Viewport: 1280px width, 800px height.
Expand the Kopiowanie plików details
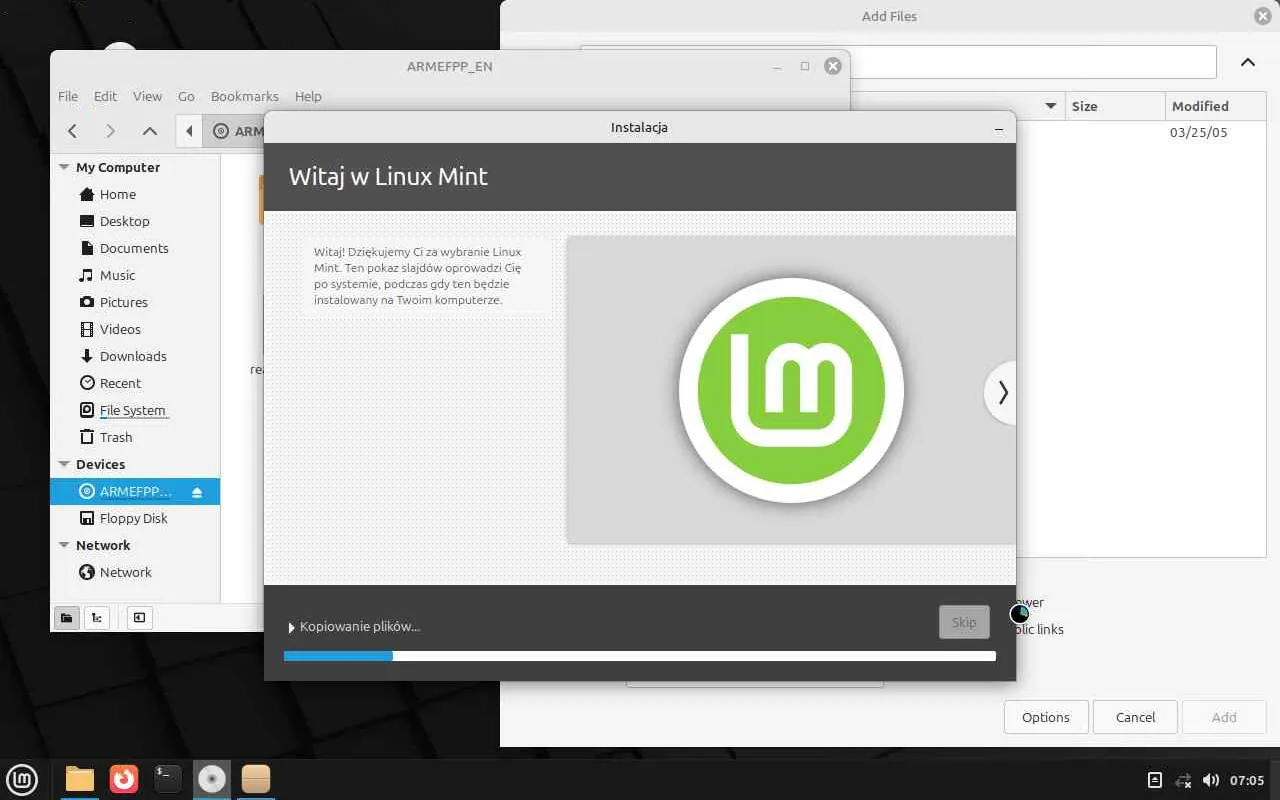pos(292,627)
